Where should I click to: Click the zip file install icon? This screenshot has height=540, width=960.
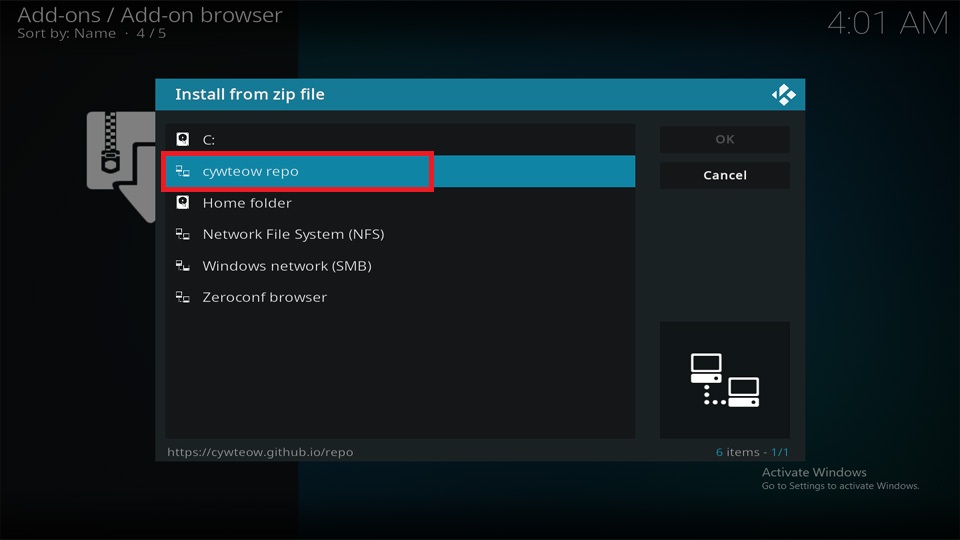point(121,167)
